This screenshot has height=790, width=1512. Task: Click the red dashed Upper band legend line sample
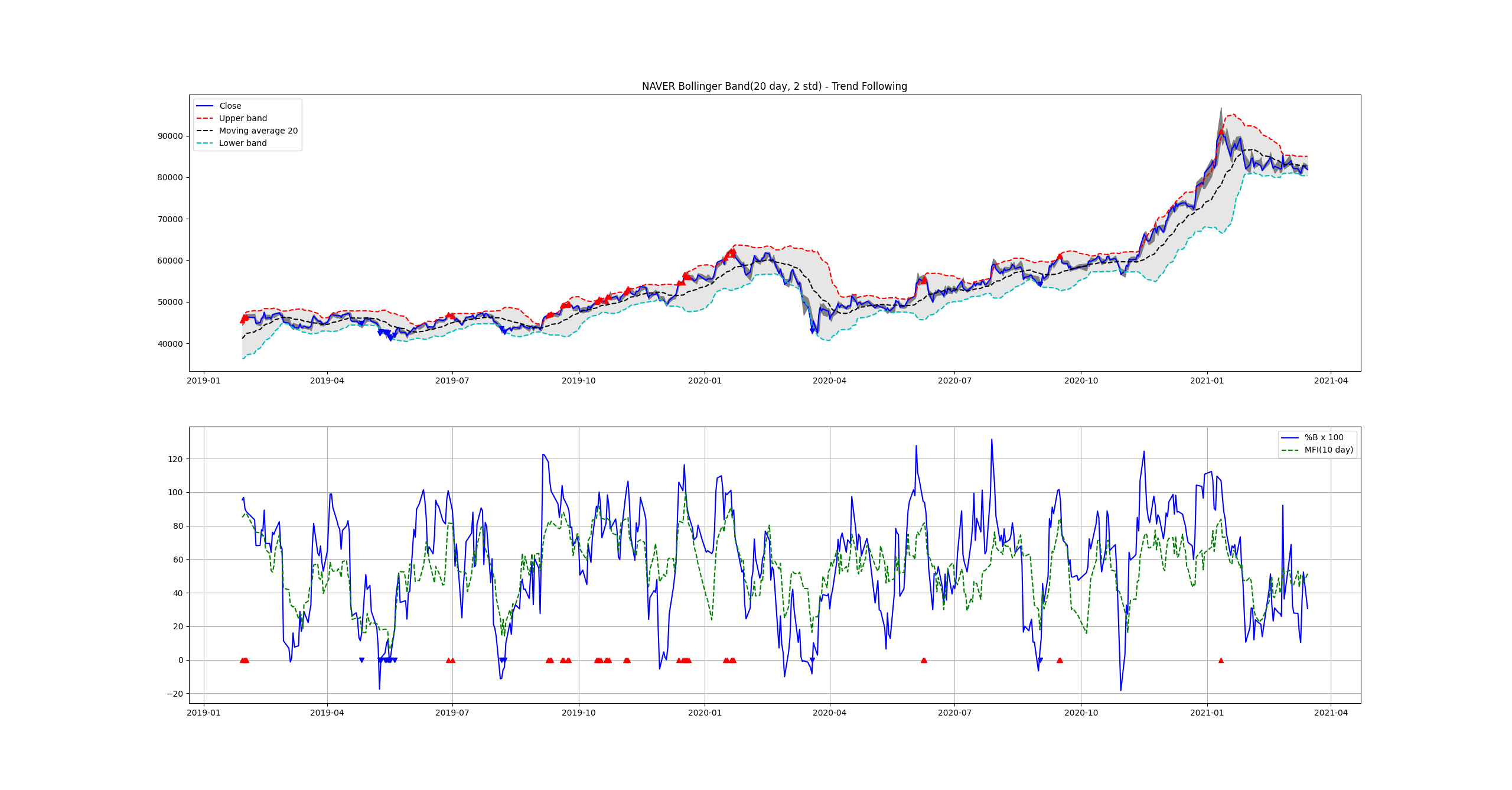click(x=204, y=118)
